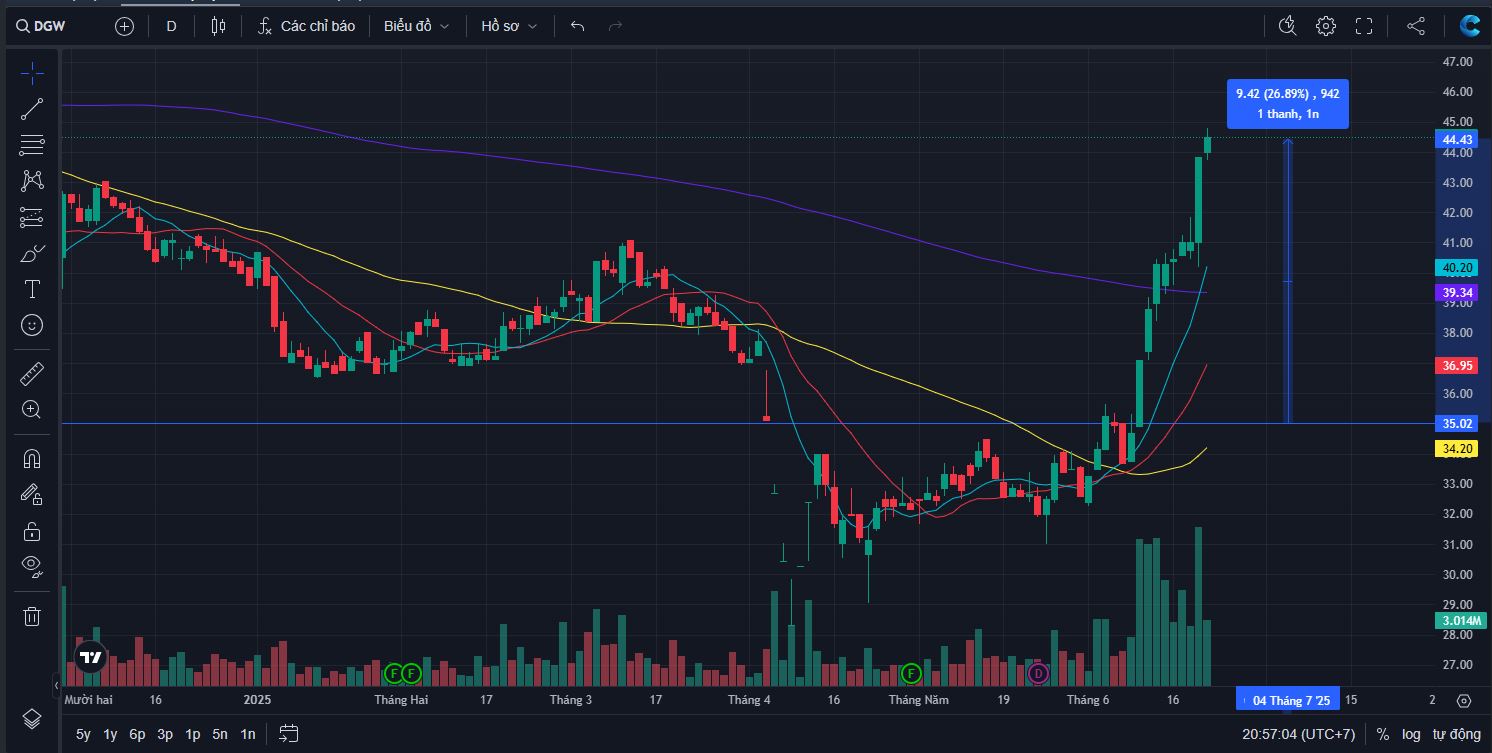Select the text annotation tool
Screen dimensions: 1492x753
click(32, 289)
